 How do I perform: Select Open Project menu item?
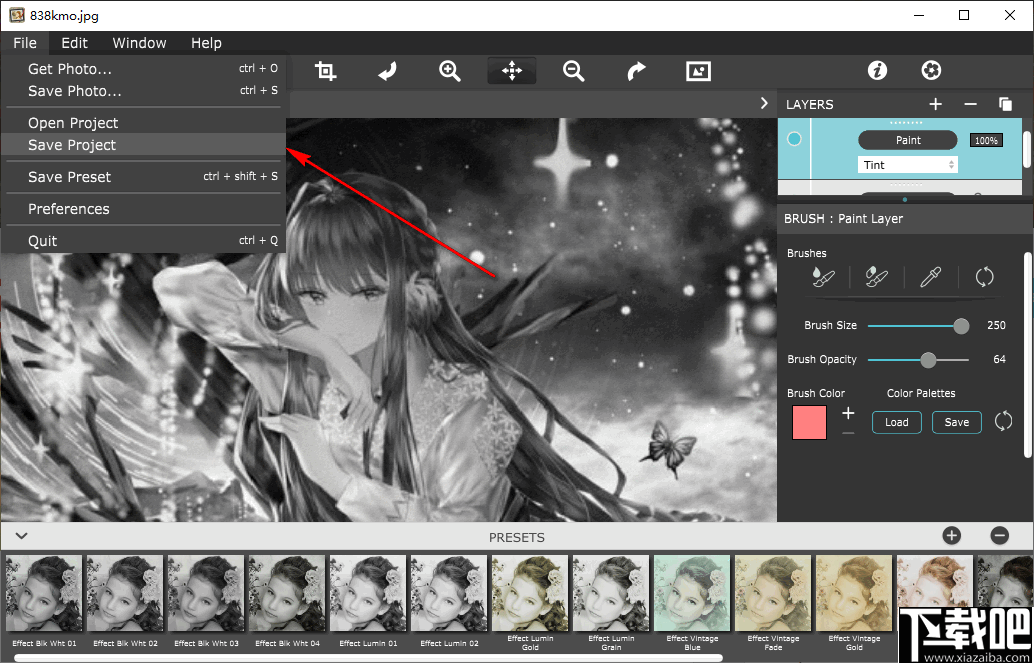pyautogui.click(x=143, y=123)
